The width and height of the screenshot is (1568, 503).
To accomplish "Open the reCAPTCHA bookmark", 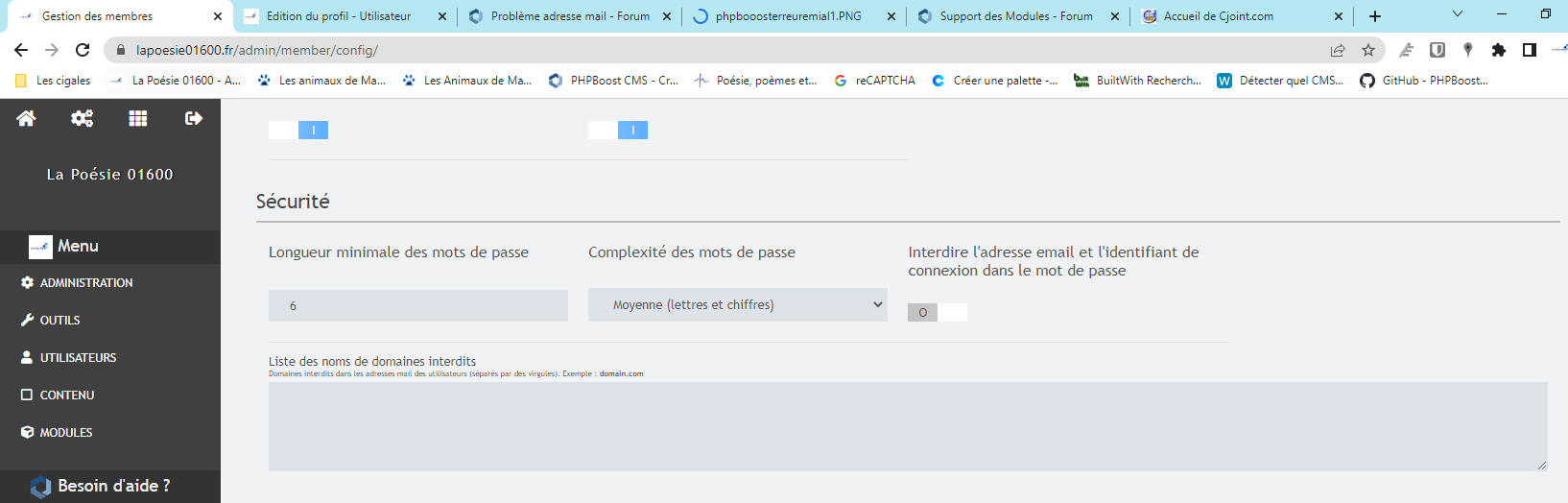I will (874, 81).
